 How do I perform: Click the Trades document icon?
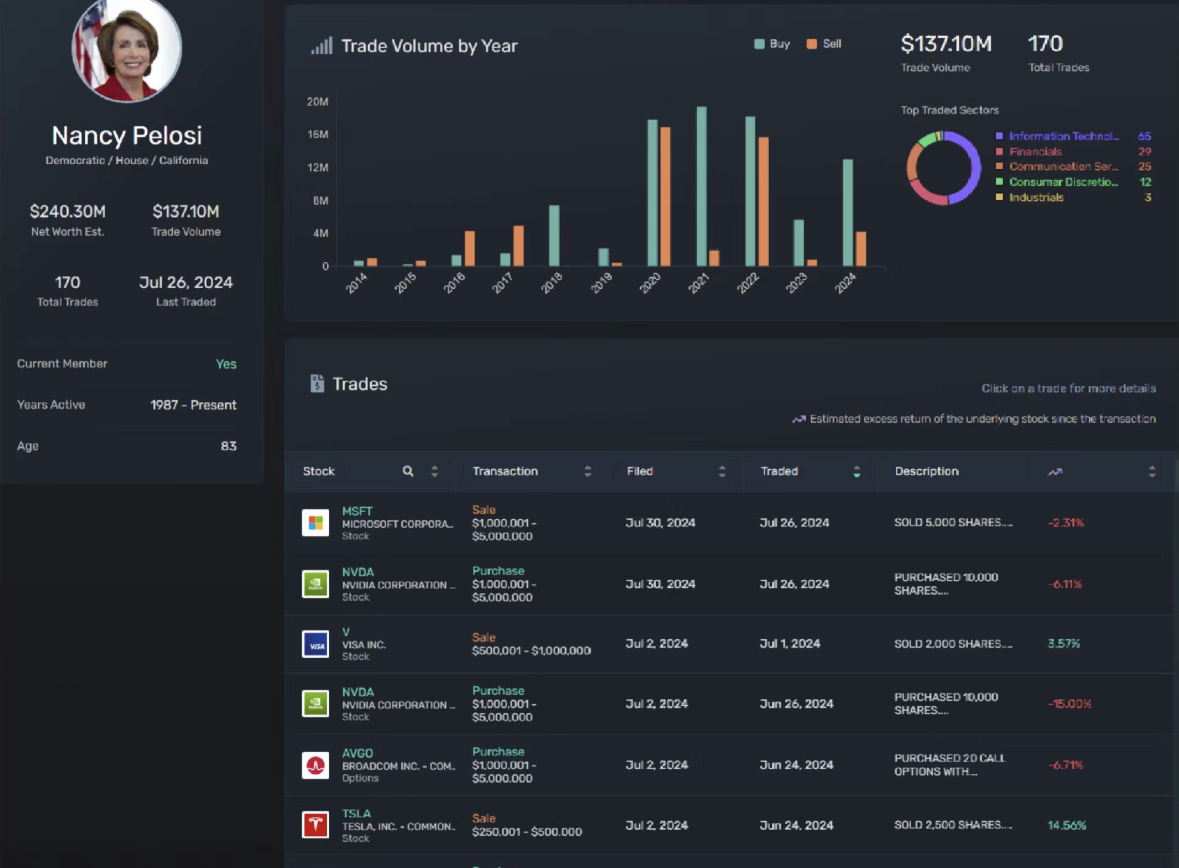317,384
